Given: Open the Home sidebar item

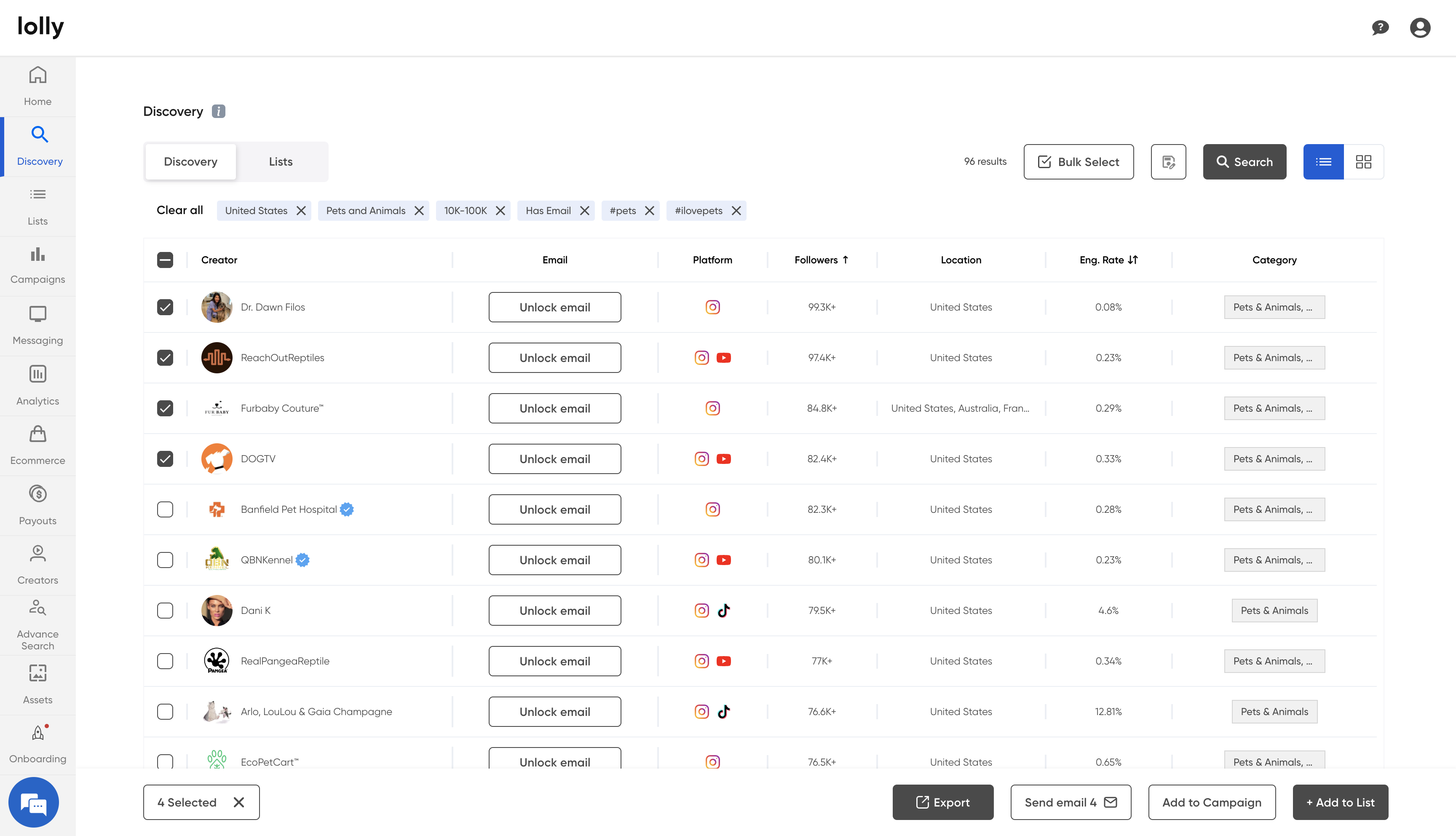Looking at the screenshot, I should coord(38,86).
